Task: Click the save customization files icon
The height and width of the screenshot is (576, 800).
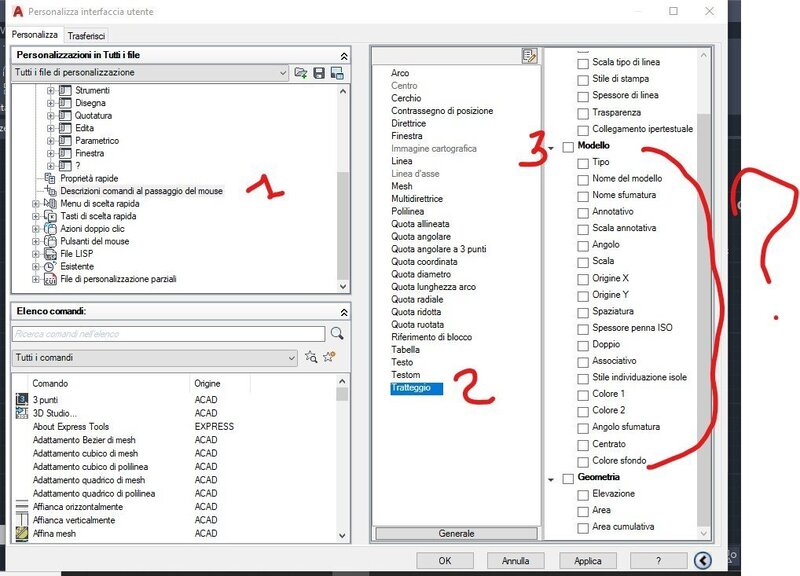Action: (319, 73)
